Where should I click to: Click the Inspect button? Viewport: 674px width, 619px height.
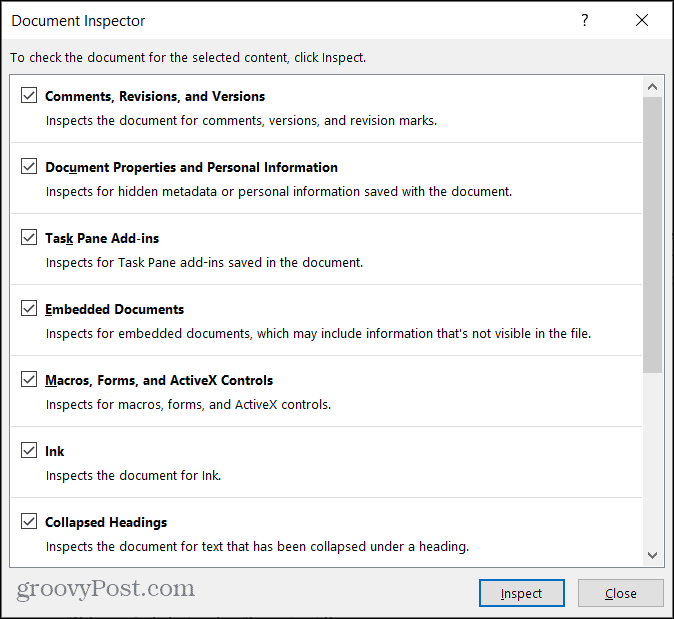click(x=521, y=593)
